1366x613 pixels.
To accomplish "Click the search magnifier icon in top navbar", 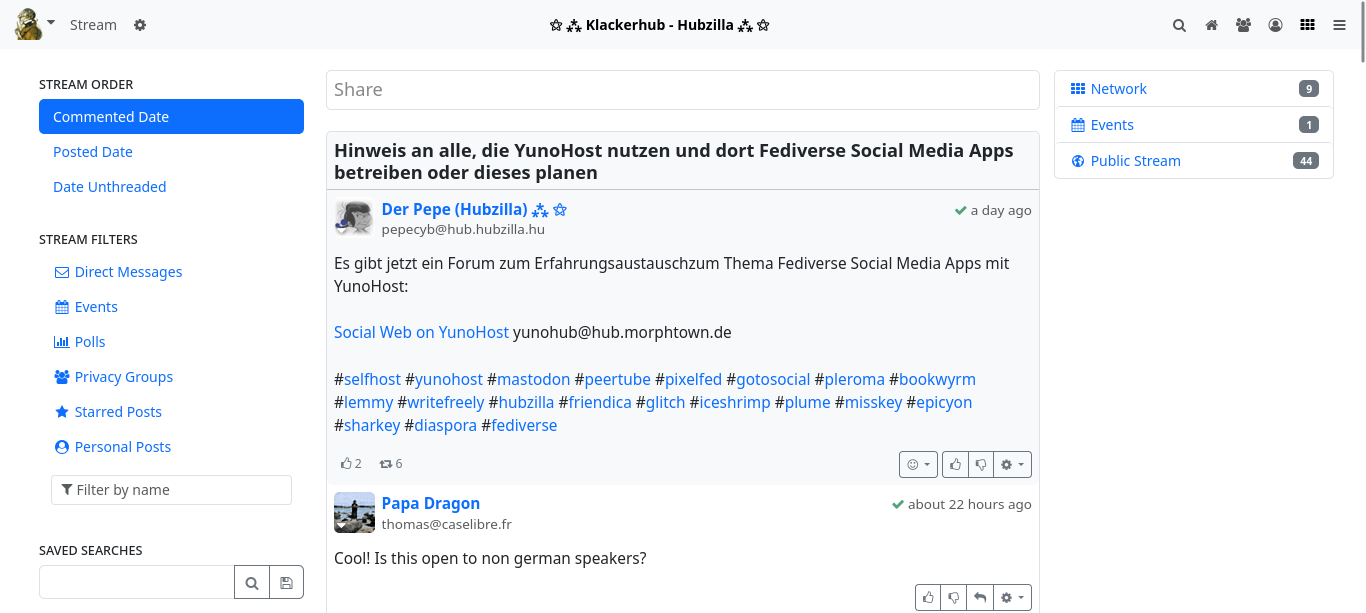I will tap(1179, 25).
